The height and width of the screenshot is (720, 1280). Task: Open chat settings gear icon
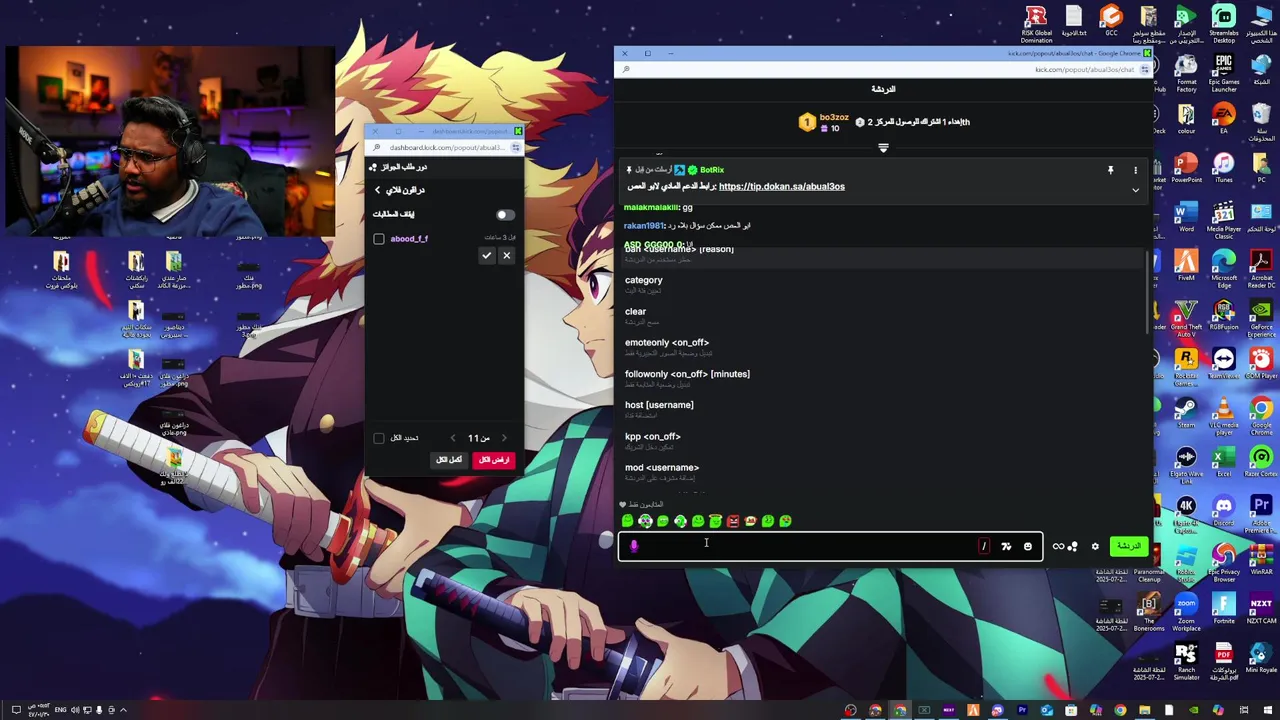[x=1095, y=546]
